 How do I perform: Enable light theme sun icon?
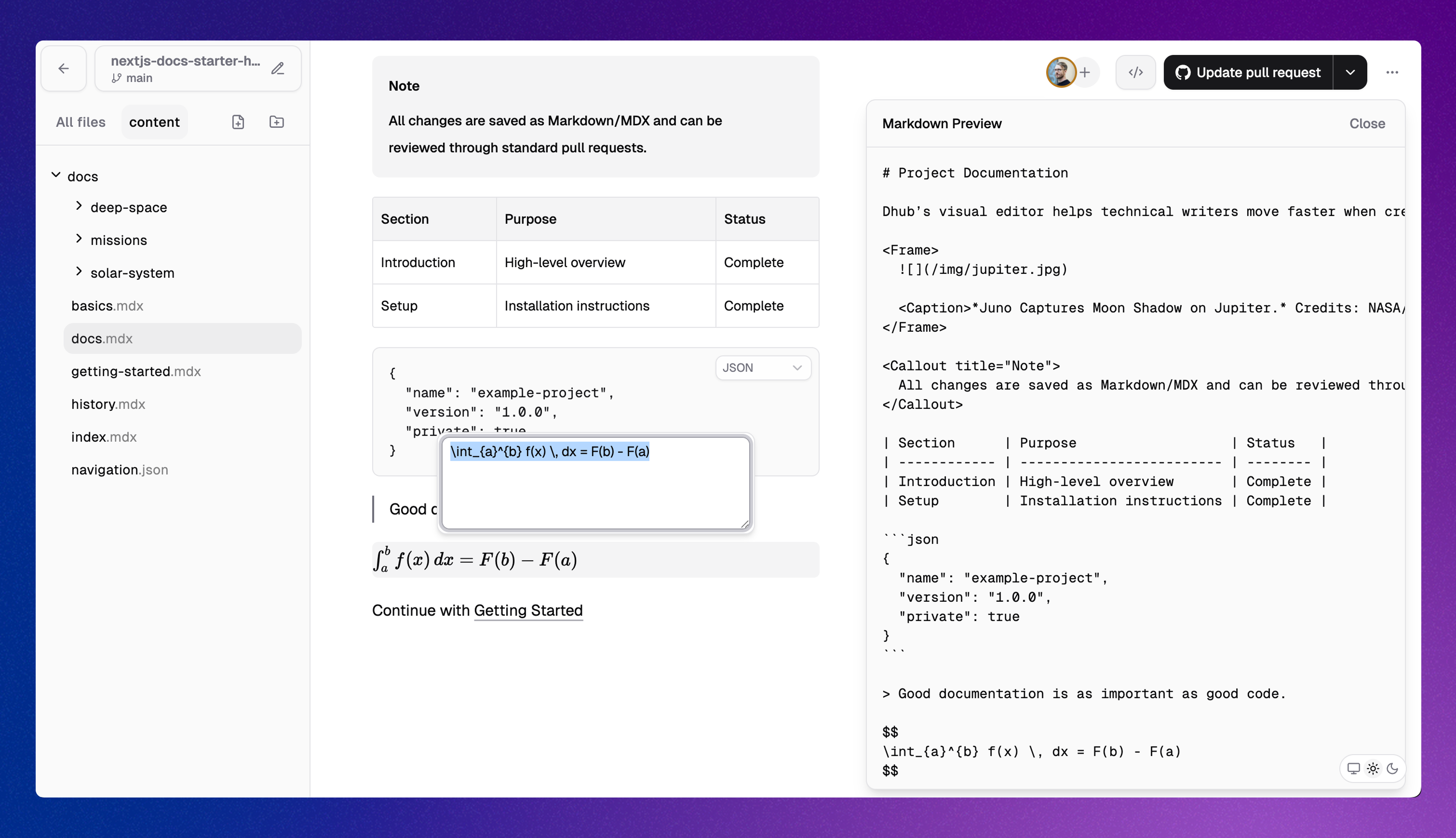(1373, 769)
